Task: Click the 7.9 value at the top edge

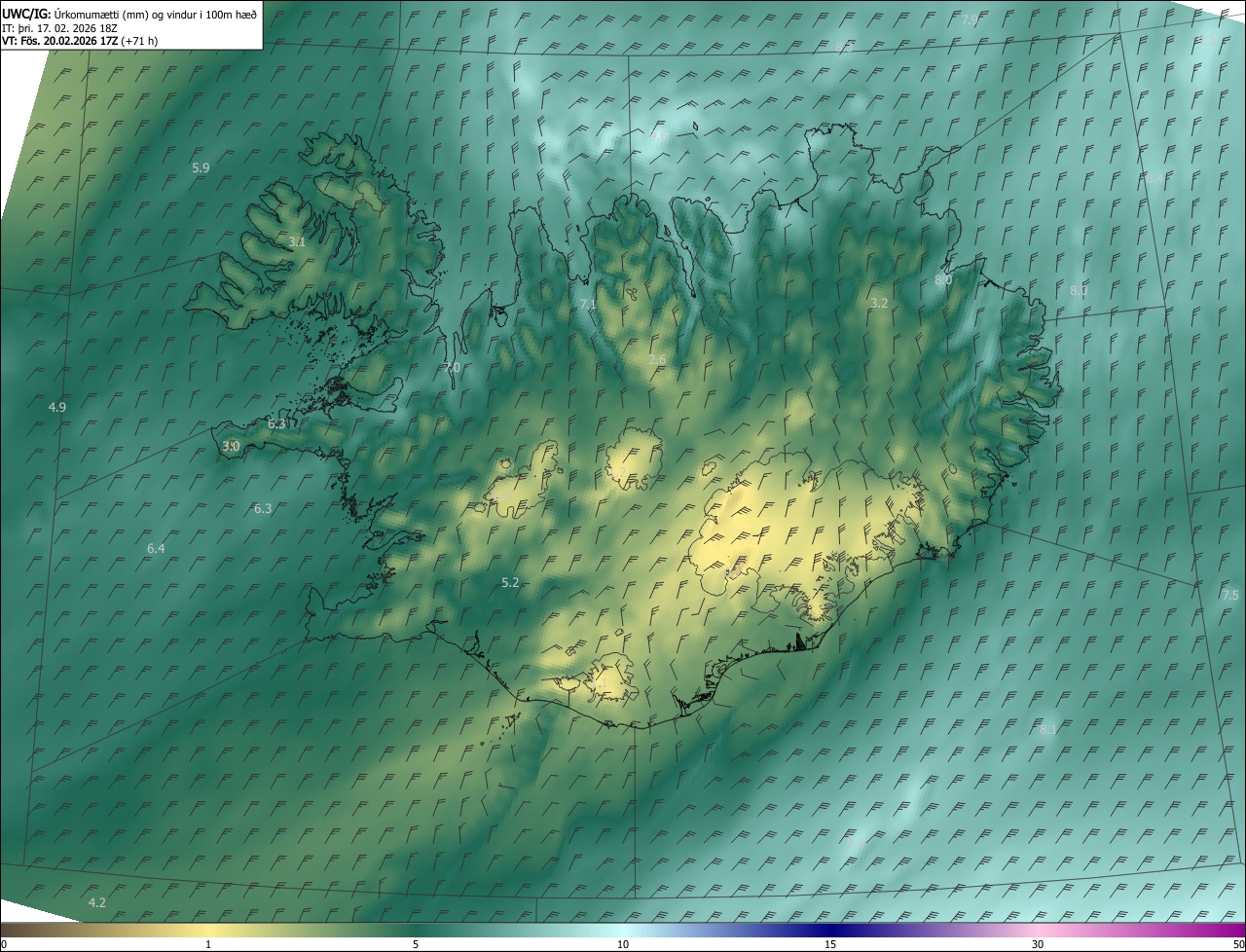Action: (x=970, y=19)
